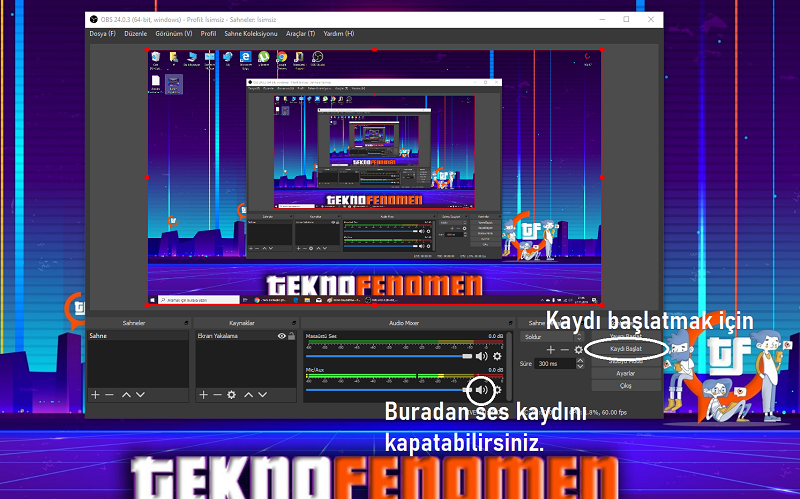This screenshot has width=800, height=499.
Task: Click the Audio Mixer panel title
Action: 404,323
